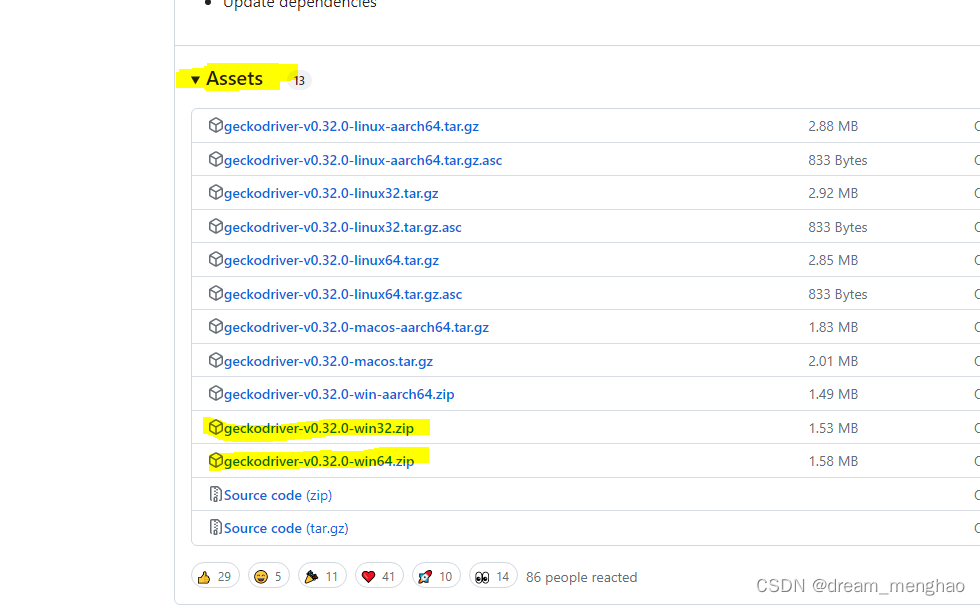React with rocket emoji (10)

coord(436,576)
